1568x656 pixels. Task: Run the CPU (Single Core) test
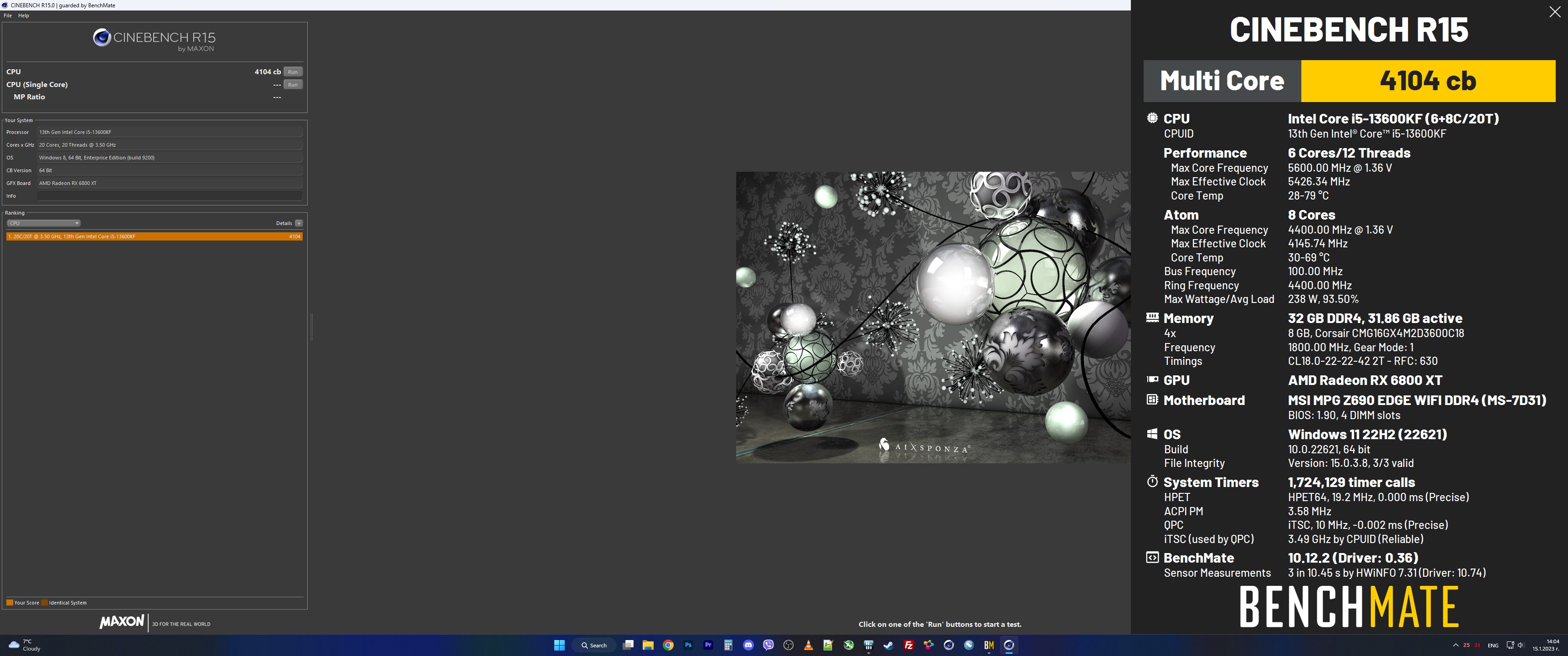pos(293,85)
